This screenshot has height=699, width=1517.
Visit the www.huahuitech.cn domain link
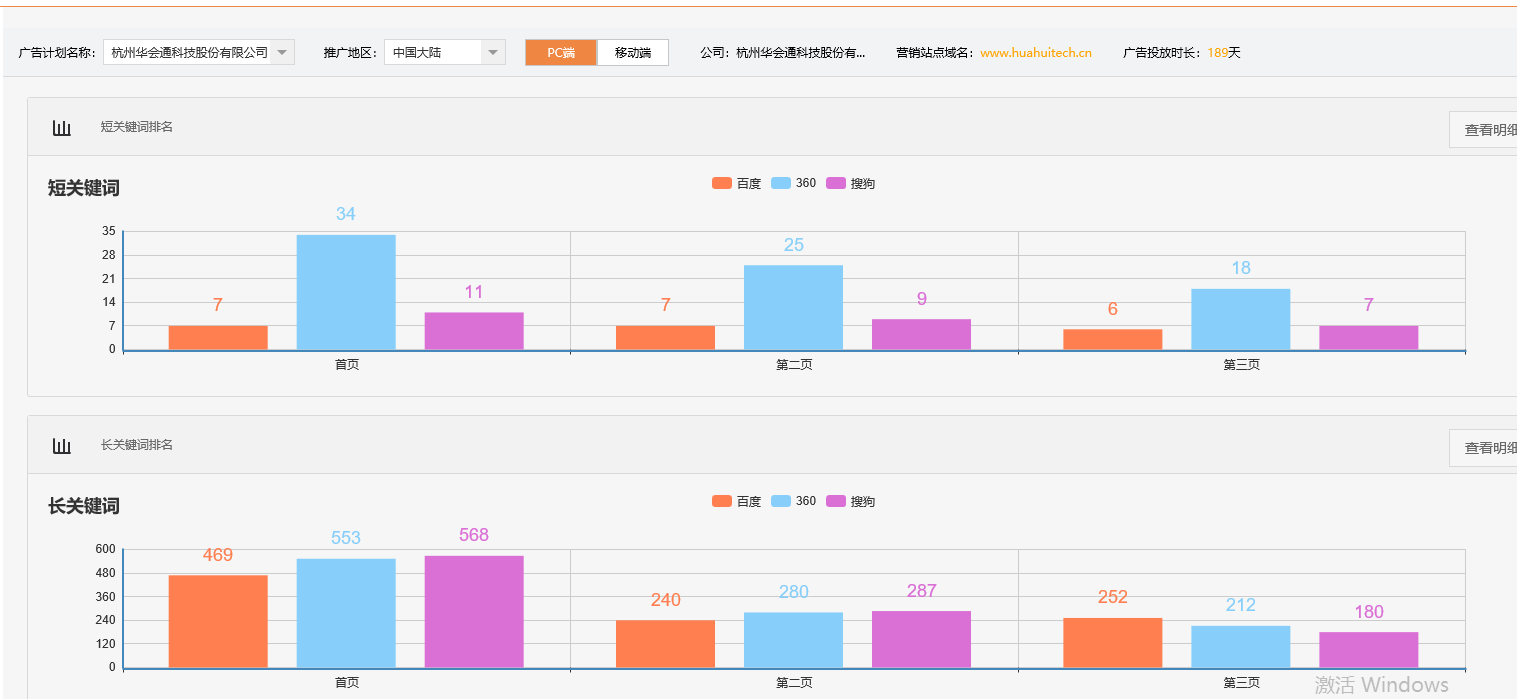tap(1035, 53)
